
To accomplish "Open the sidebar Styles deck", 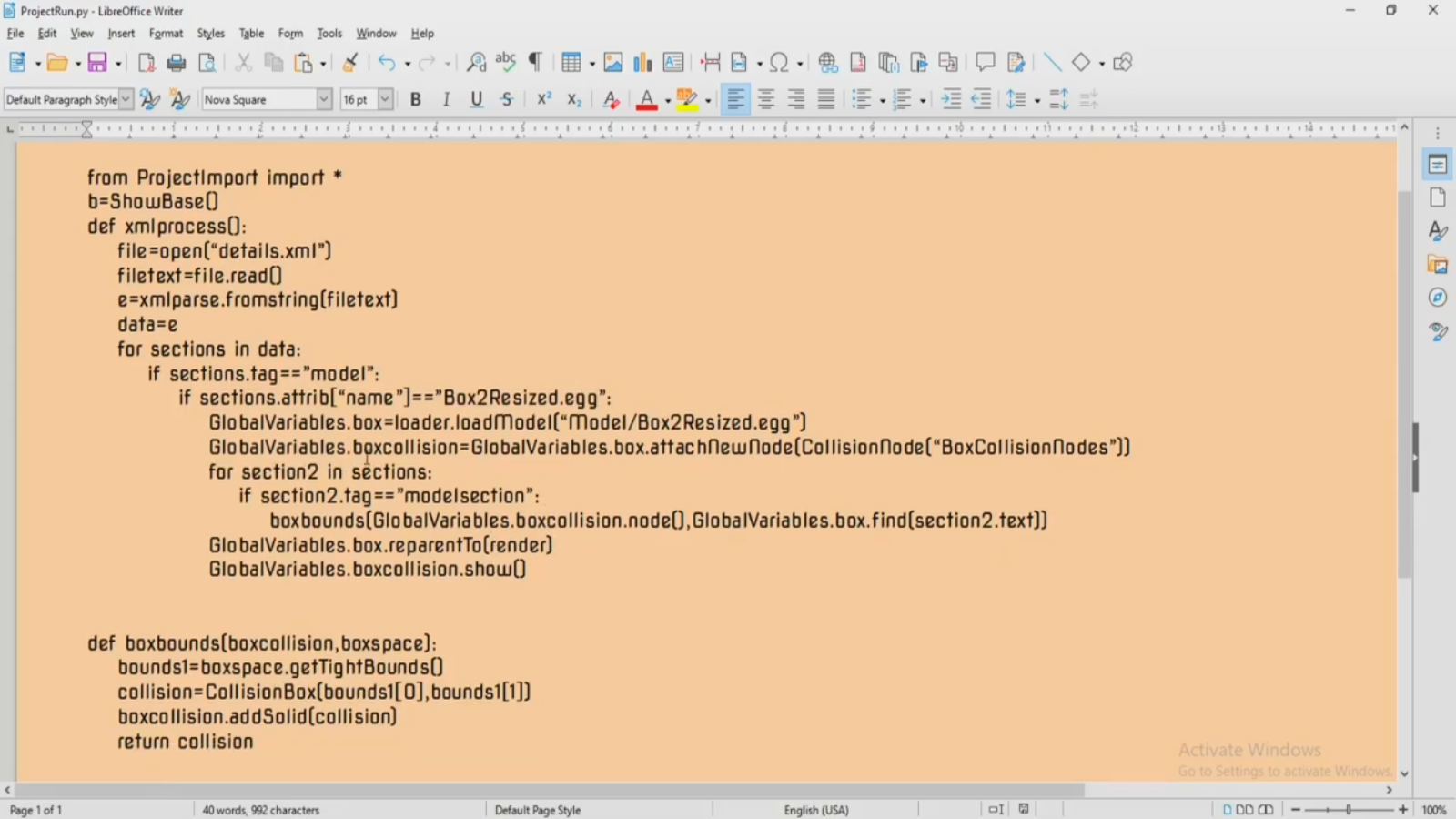I will (x=1438, y=231).
